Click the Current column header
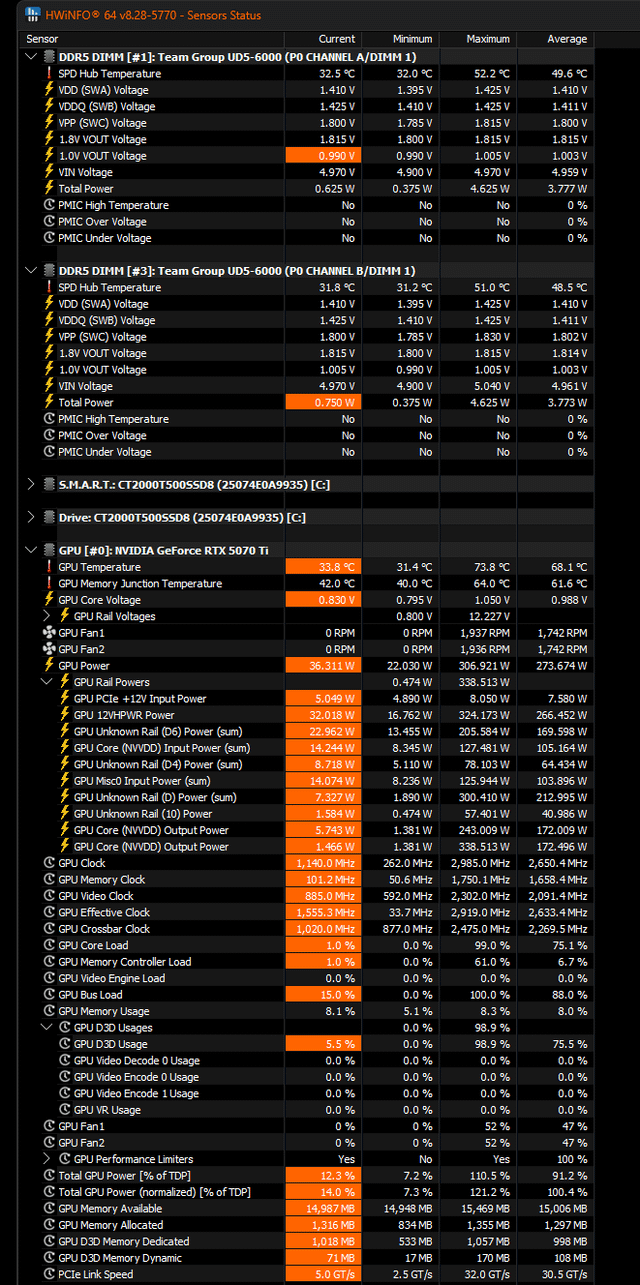 323,39
